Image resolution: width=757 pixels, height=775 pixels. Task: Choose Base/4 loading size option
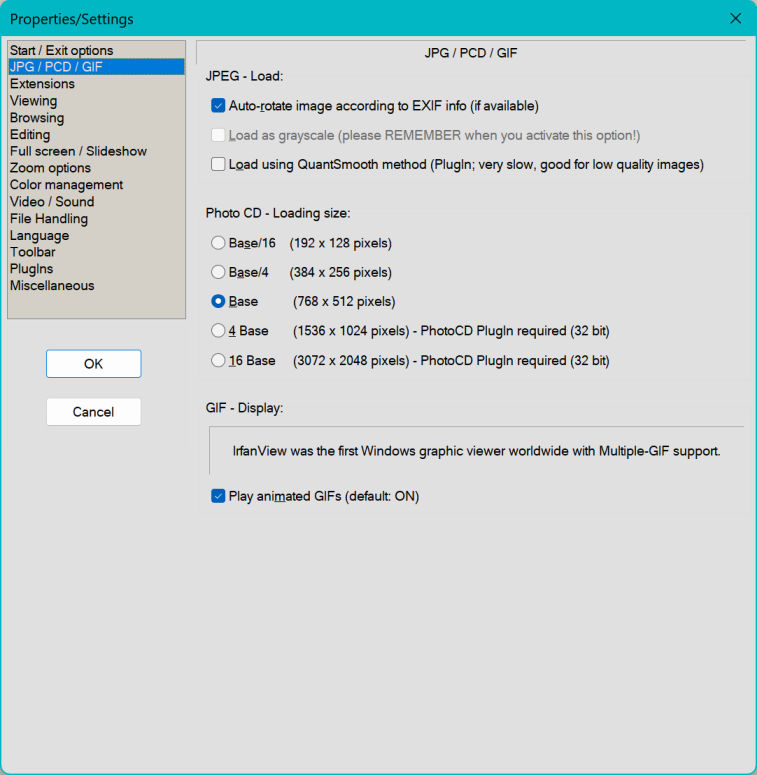[218, 272]
